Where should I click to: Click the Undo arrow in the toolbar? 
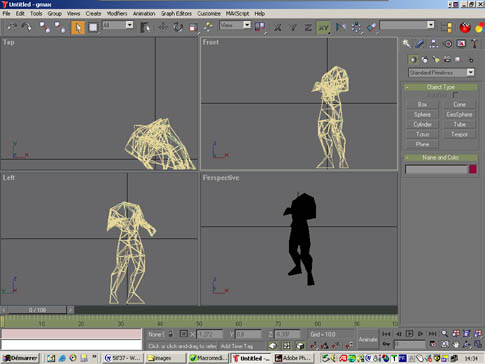[12, 27]
